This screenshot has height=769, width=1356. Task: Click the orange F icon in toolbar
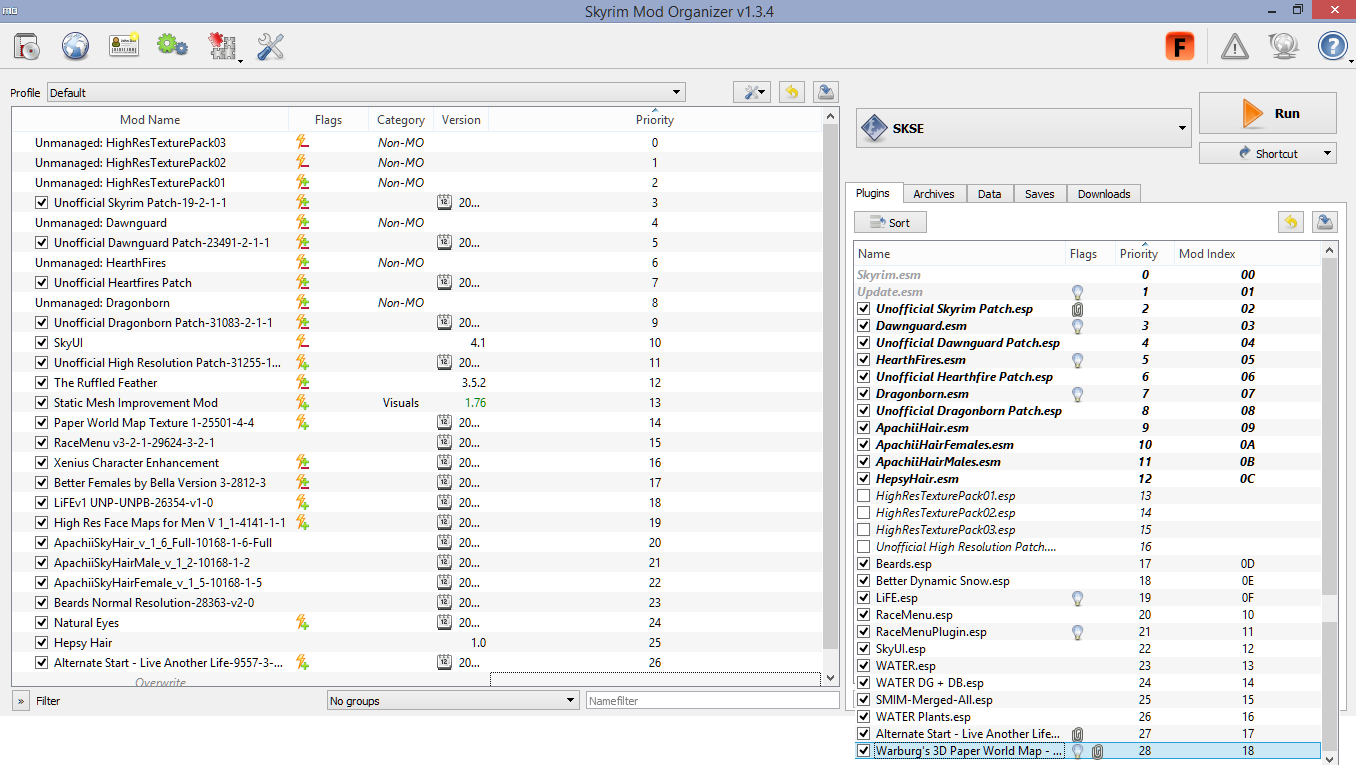[1180, 46]
